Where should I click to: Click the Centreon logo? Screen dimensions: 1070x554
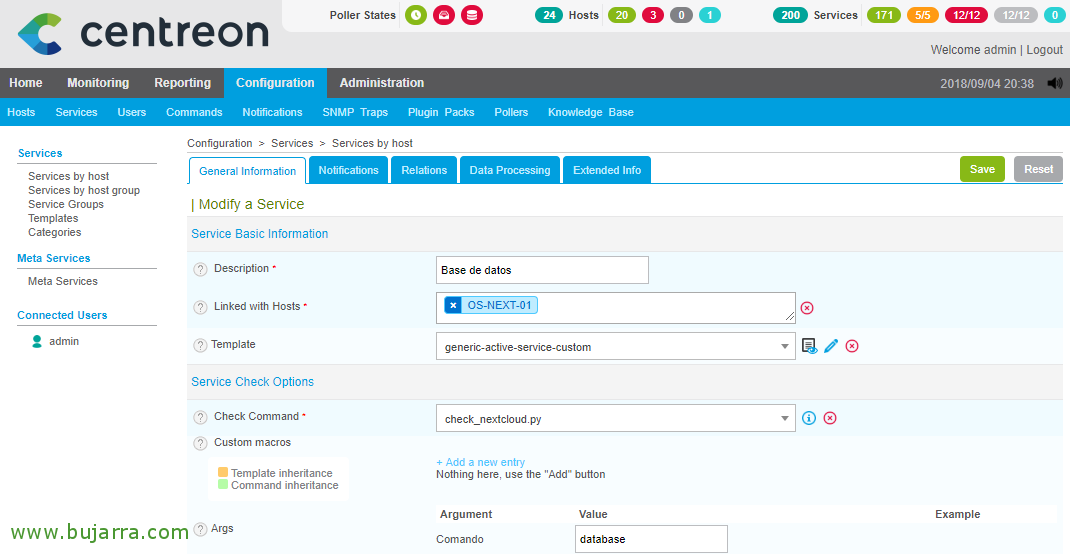[x=143, y=33]
